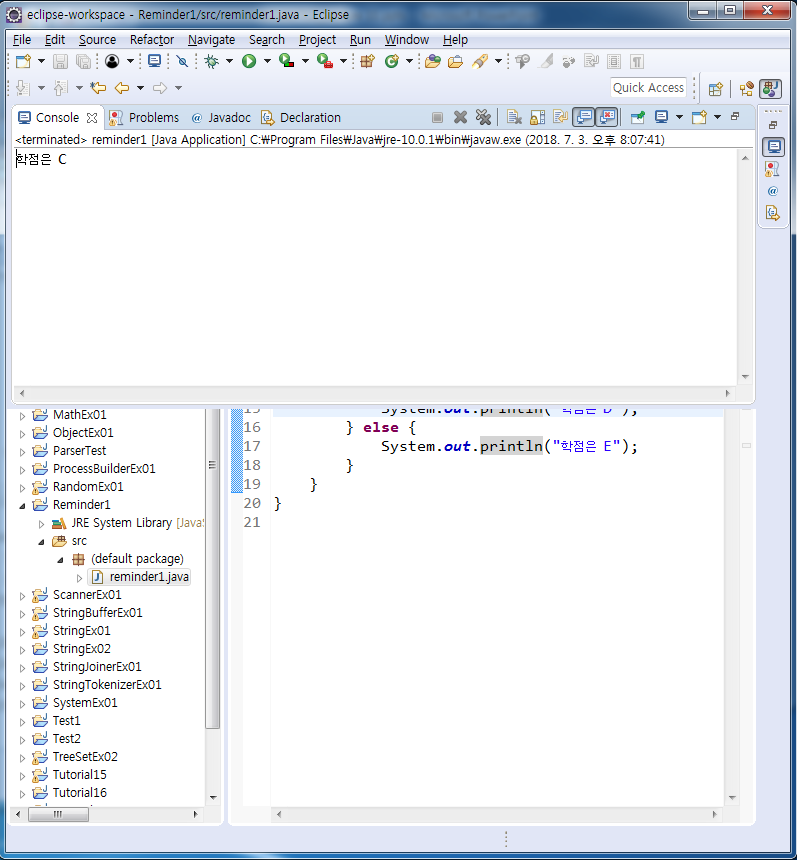
Task: Click the Coverage run icon
Action: click(286, 61)
